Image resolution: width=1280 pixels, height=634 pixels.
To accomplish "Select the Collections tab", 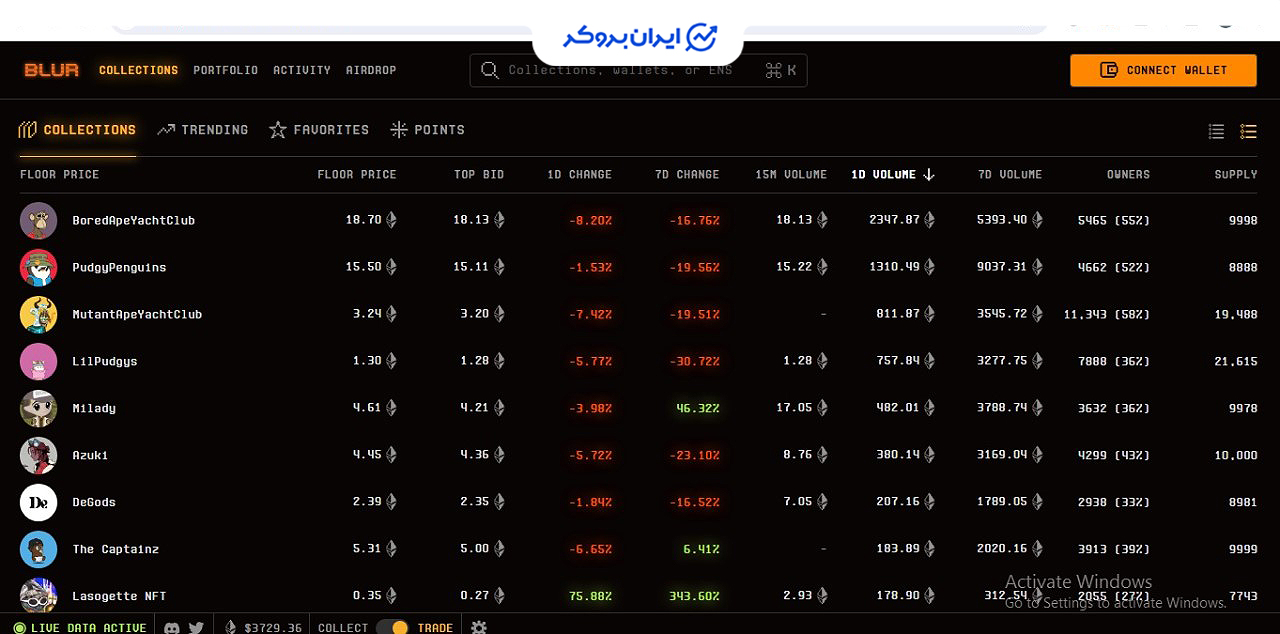I will point(77,130).
